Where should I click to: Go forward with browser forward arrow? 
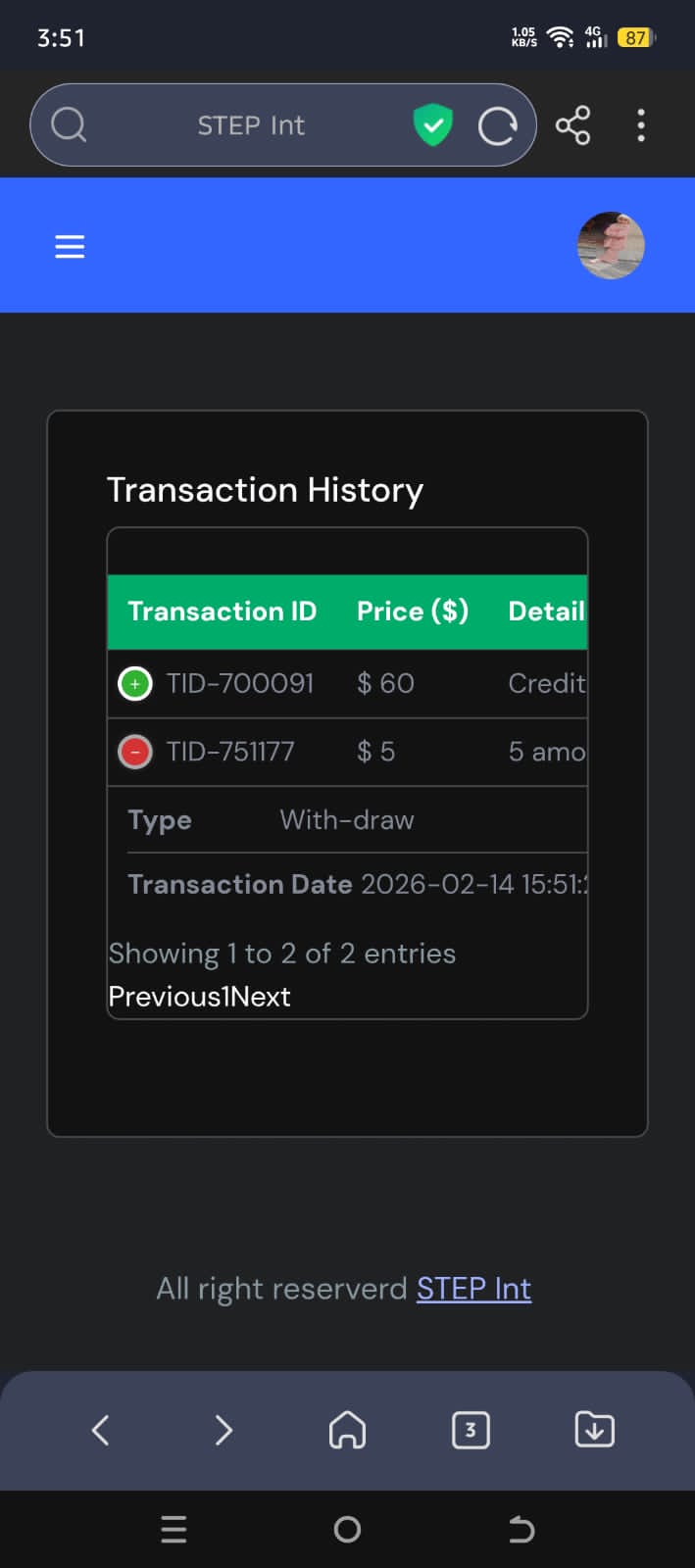point(223,1430)
